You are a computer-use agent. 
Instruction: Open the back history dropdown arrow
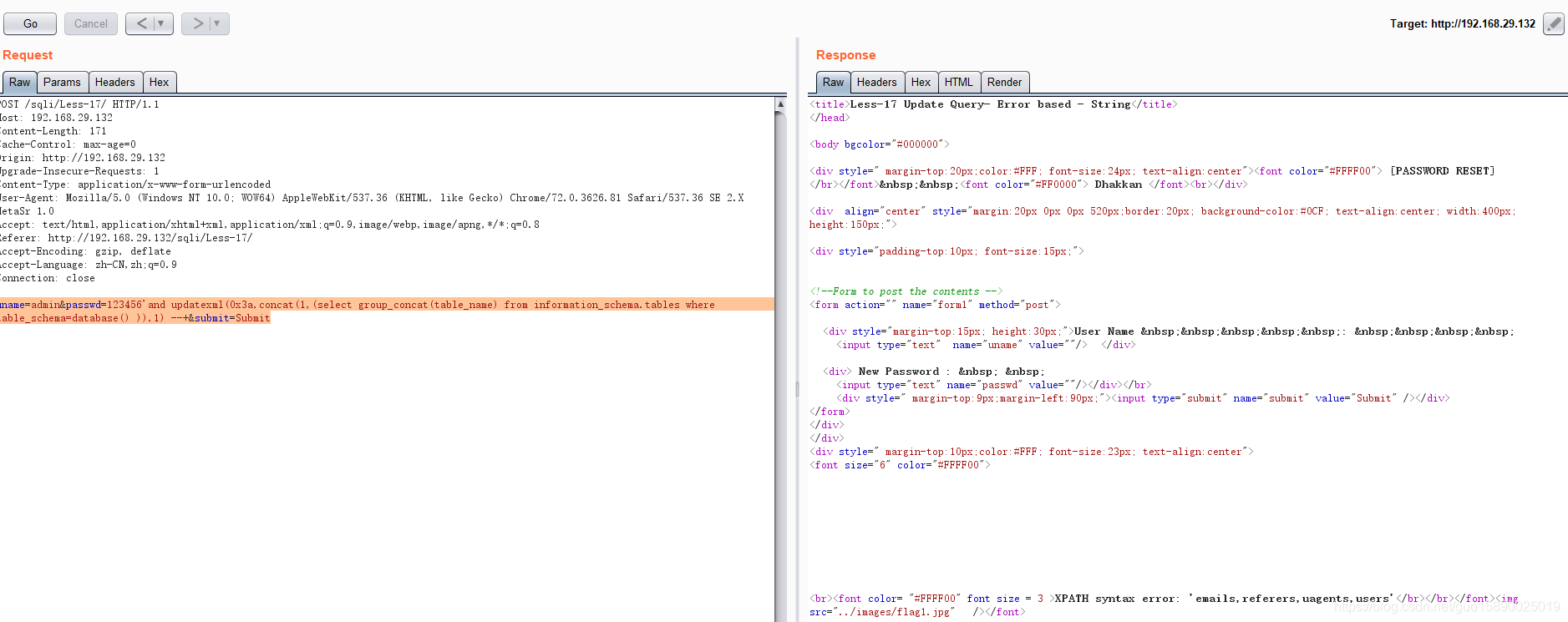click(162, 23)
